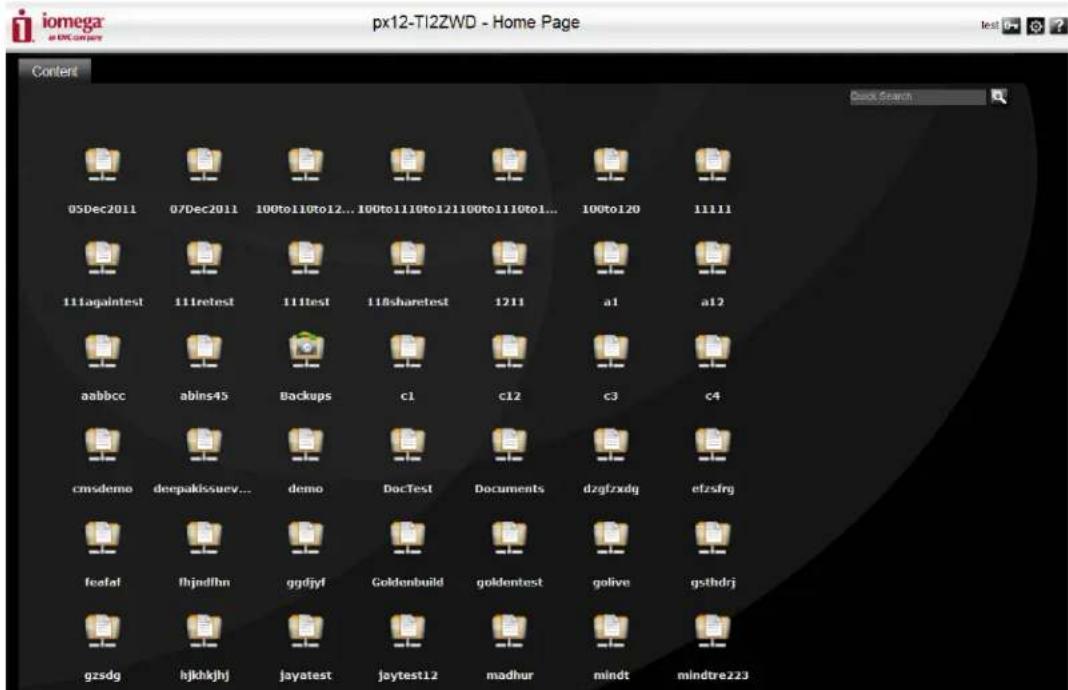The image size is (1068, 690).
Task: Select the 'fhjndfhn' share label
Action: point(204,582)
